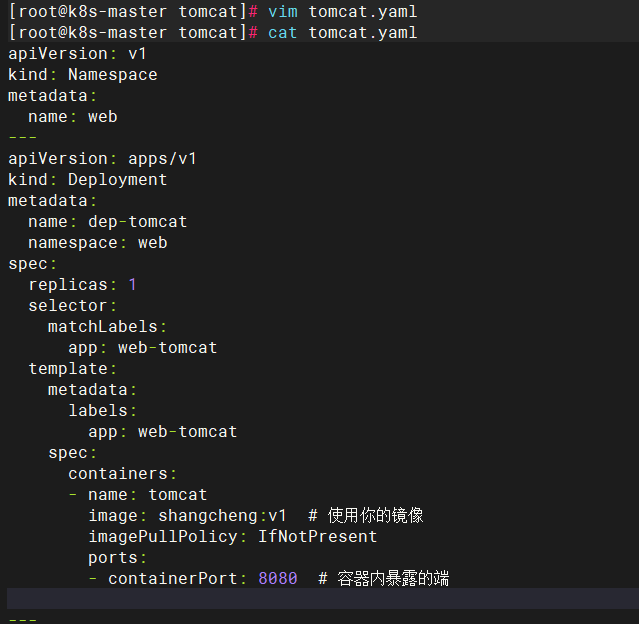
Task: Click the 'selector:' line
Action: [x=73, y=306]
